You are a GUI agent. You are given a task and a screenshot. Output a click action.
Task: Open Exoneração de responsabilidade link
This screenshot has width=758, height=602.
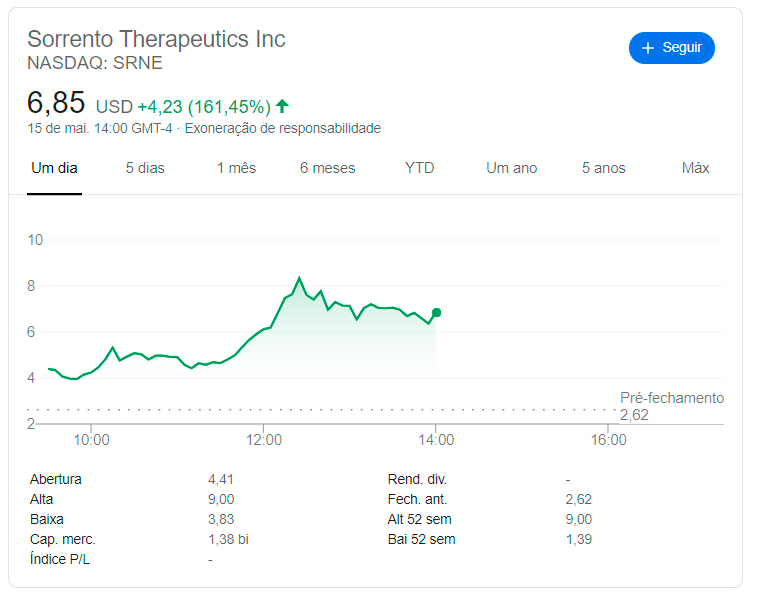283,129
